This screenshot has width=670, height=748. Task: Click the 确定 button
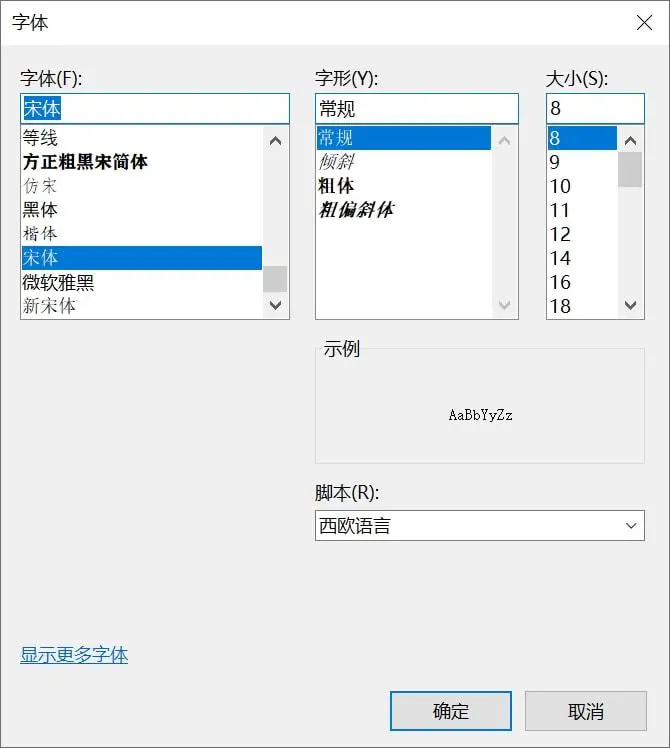(450, 711)
